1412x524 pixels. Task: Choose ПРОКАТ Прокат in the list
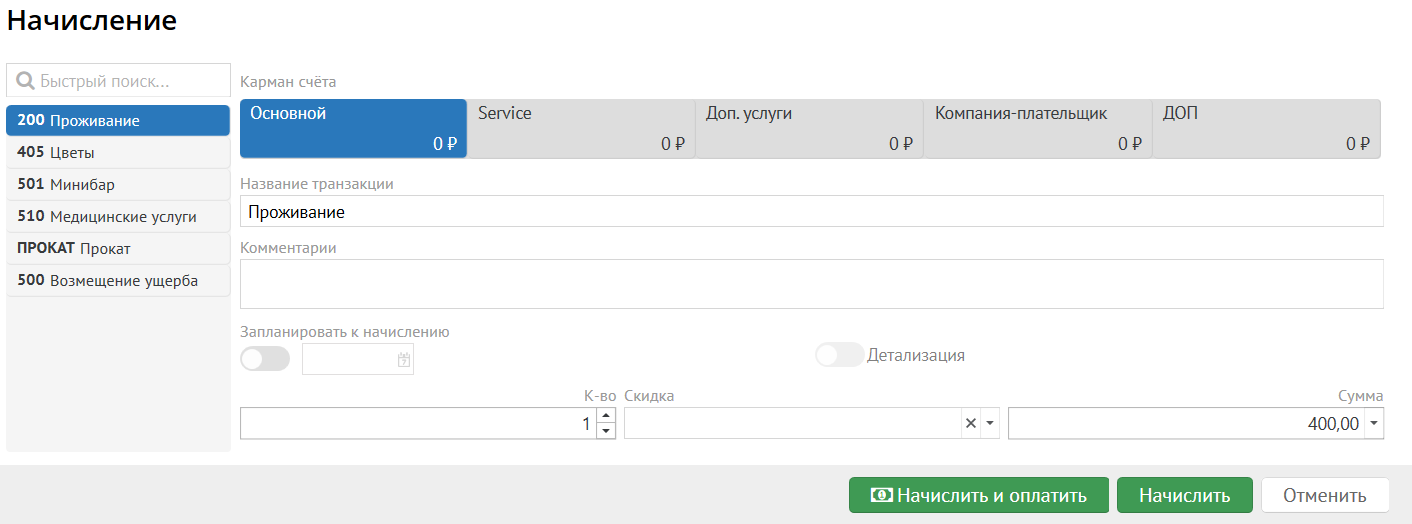coord(118,248)
